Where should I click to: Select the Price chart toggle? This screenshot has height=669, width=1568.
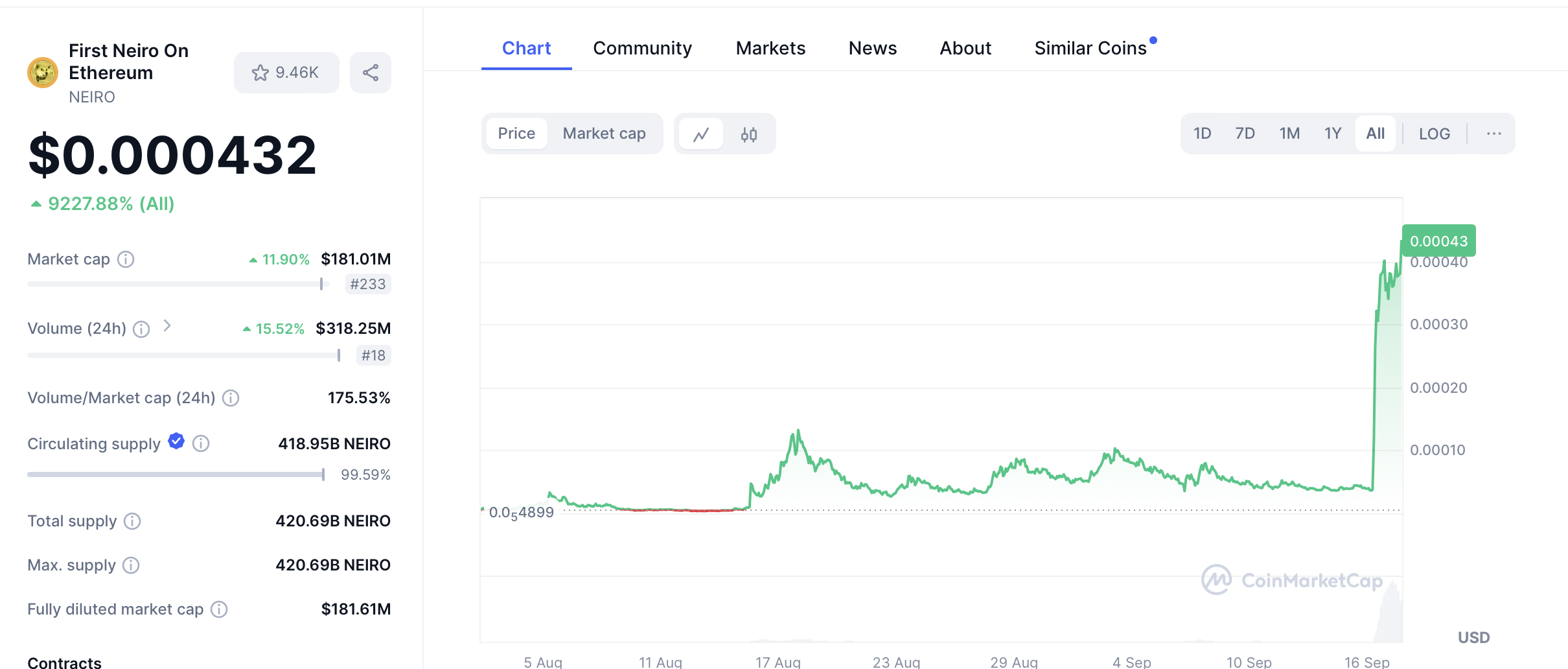click(x=516, y=134)
